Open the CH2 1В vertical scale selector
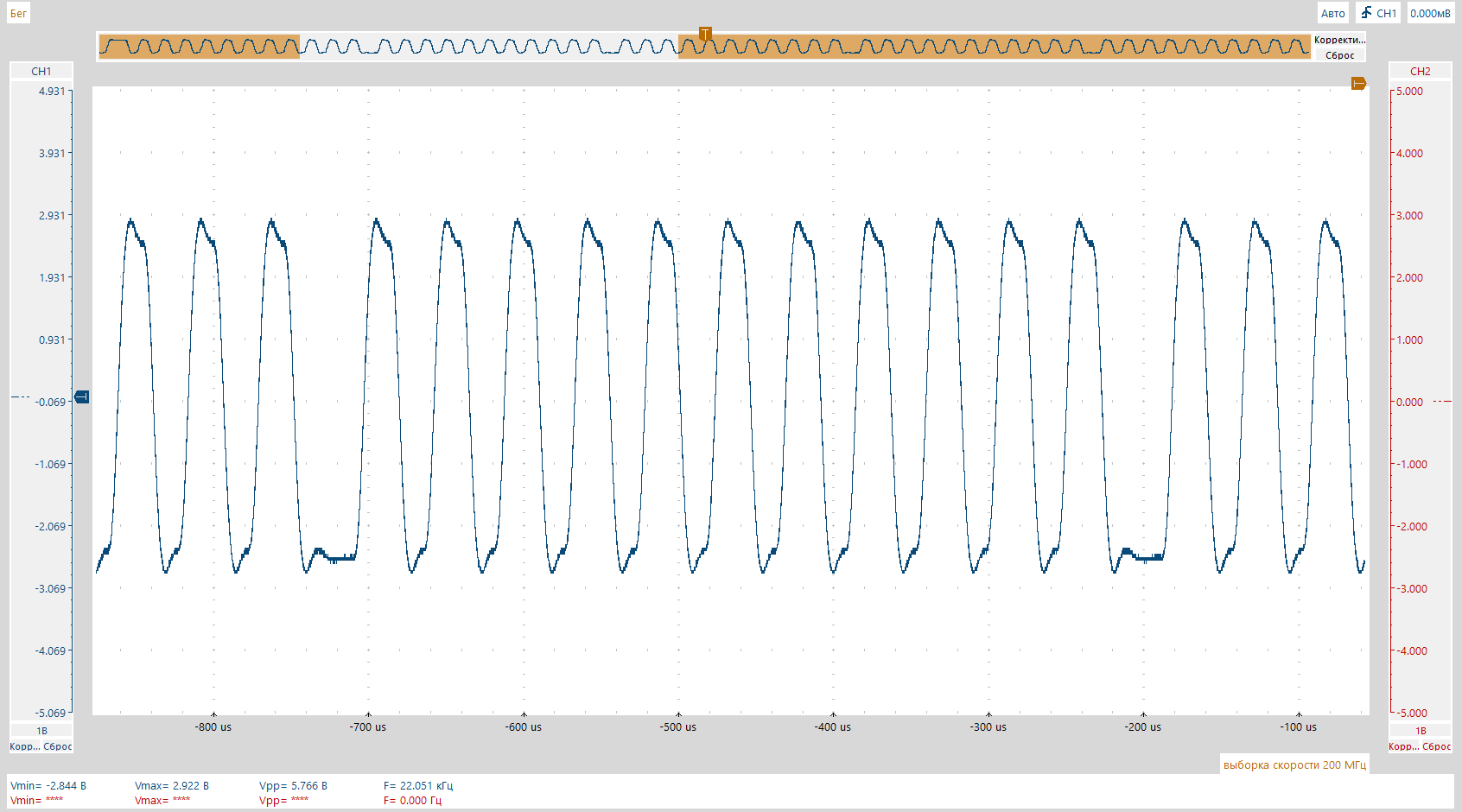This screenshot has width=1462, height=812. 1420,731
